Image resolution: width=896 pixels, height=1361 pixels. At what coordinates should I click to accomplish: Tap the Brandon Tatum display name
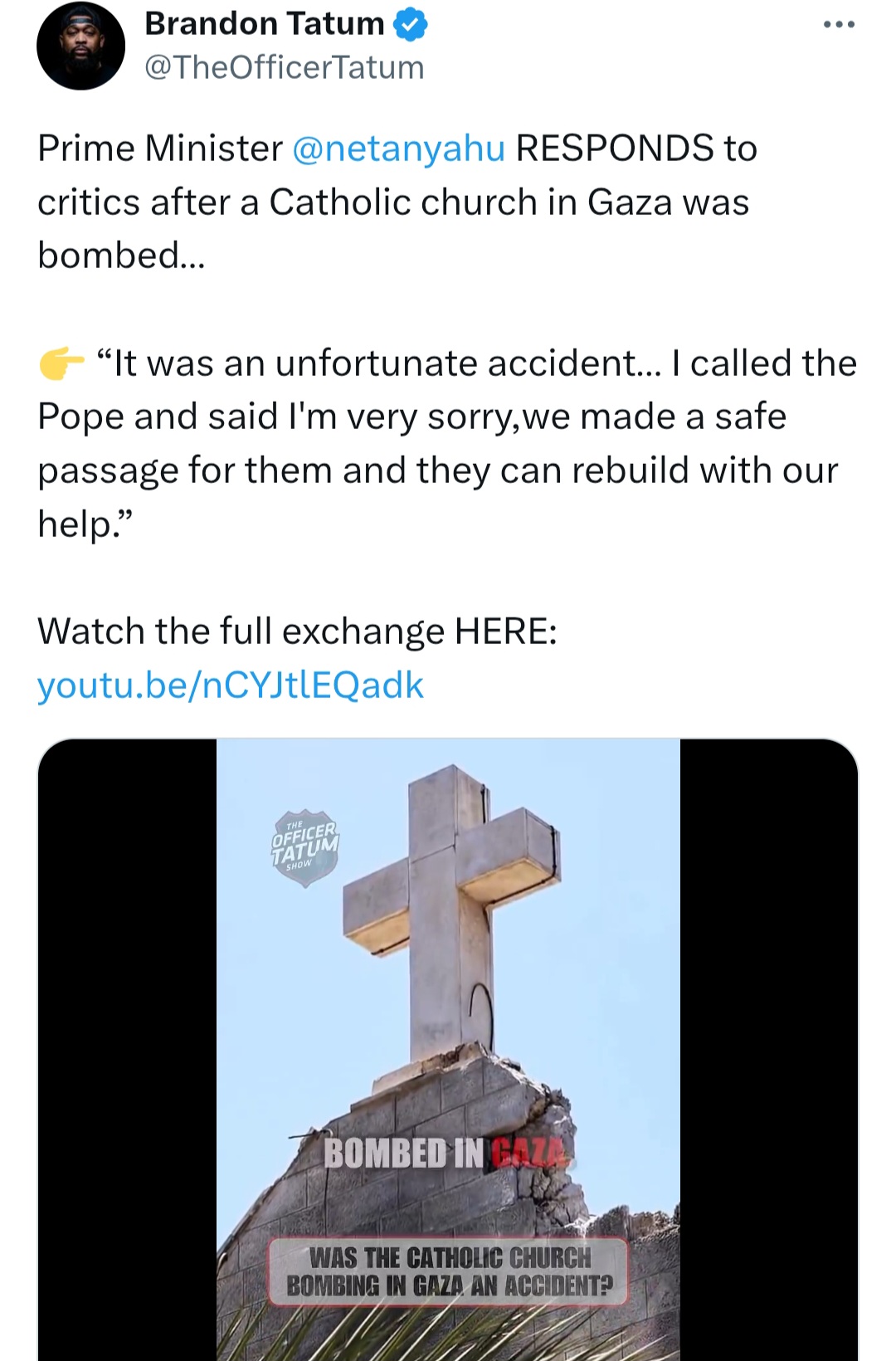tap(264, 25)
